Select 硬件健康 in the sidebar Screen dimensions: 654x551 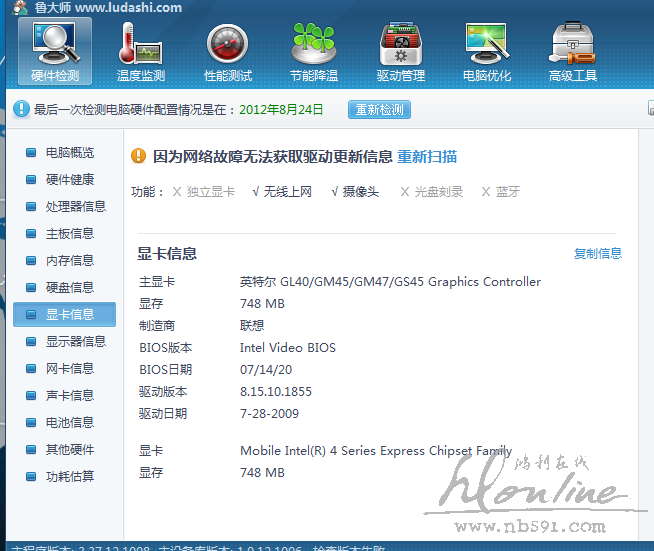coord(69,180)
